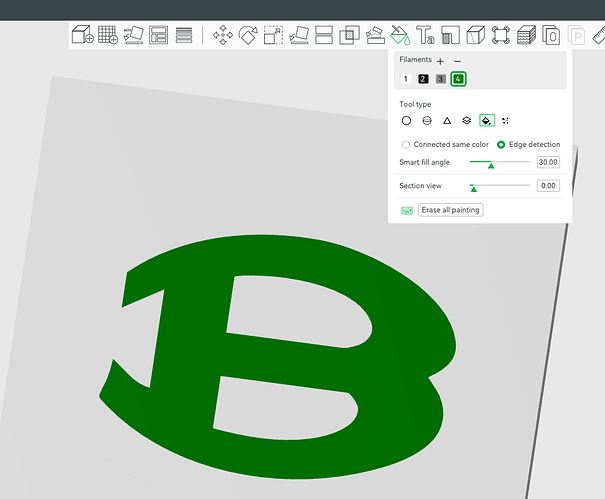Viewport: 605px width, 499px height.
Task: Click the ruler measure icon
Action: coord(599,35)
